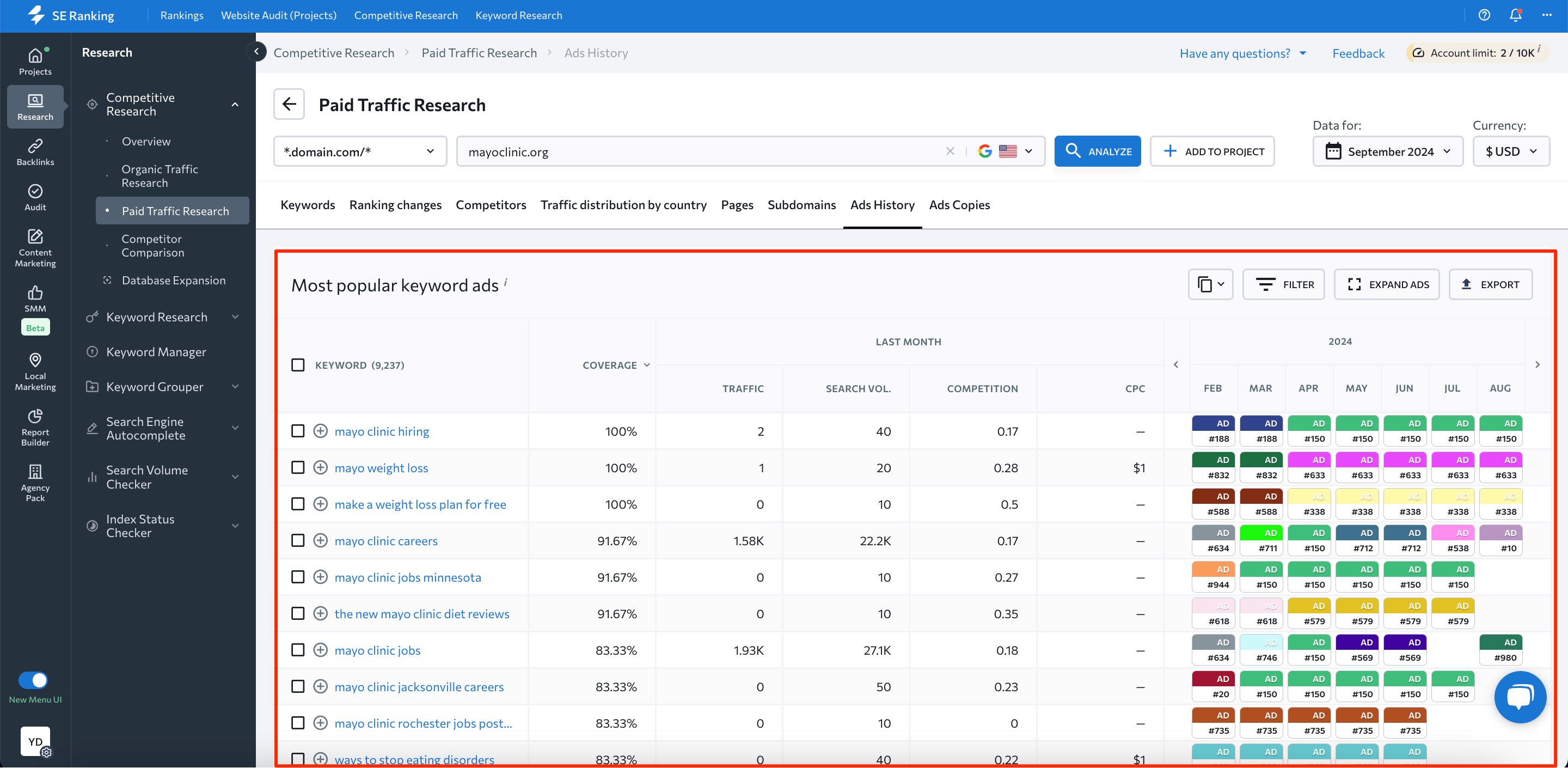The image size is (1568, 768).
Task: Open the copy options dropdown
Action: [x=1210, y=284]
